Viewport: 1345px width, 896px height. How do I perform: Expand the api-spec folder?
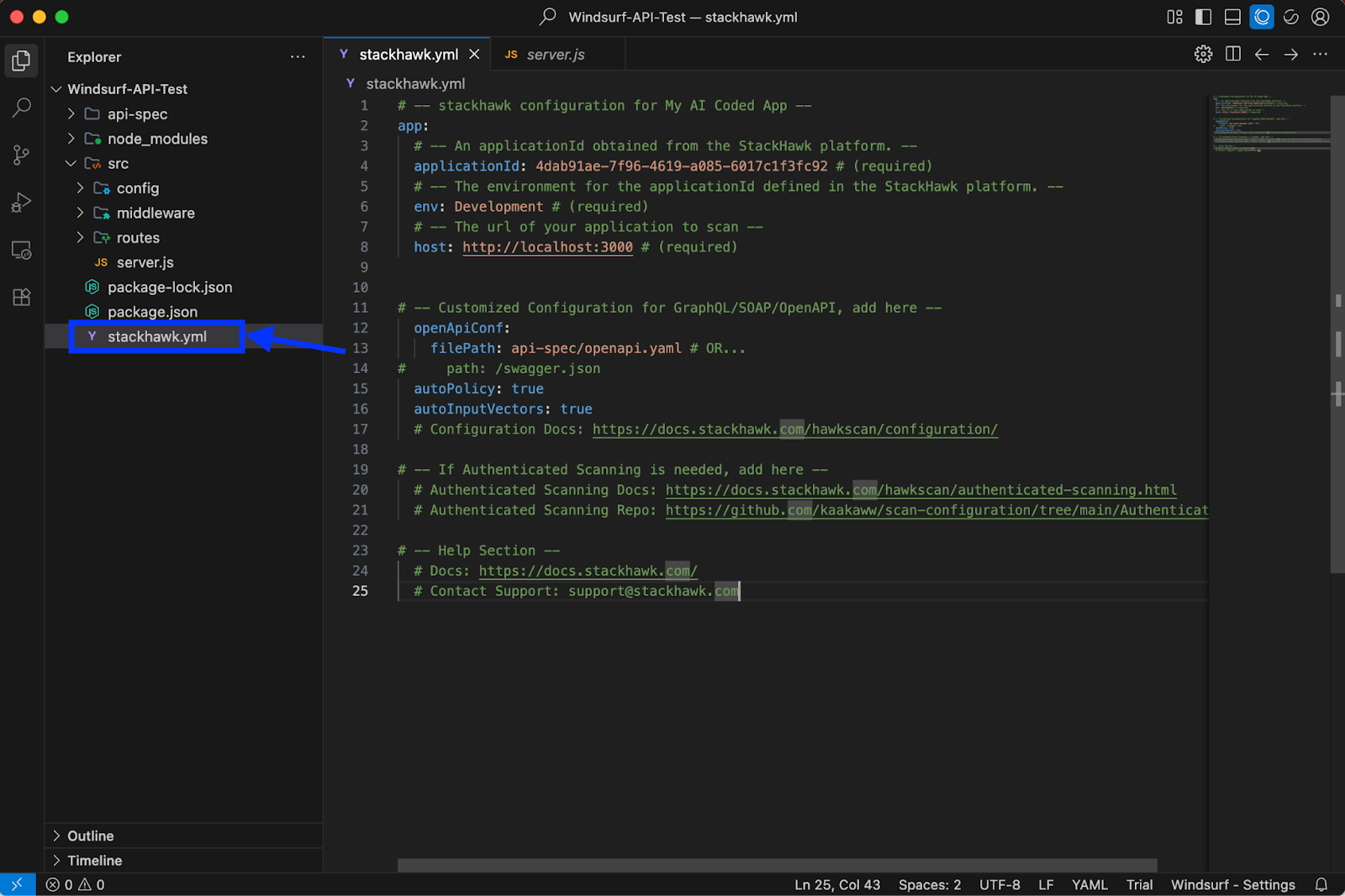(71, 113)
